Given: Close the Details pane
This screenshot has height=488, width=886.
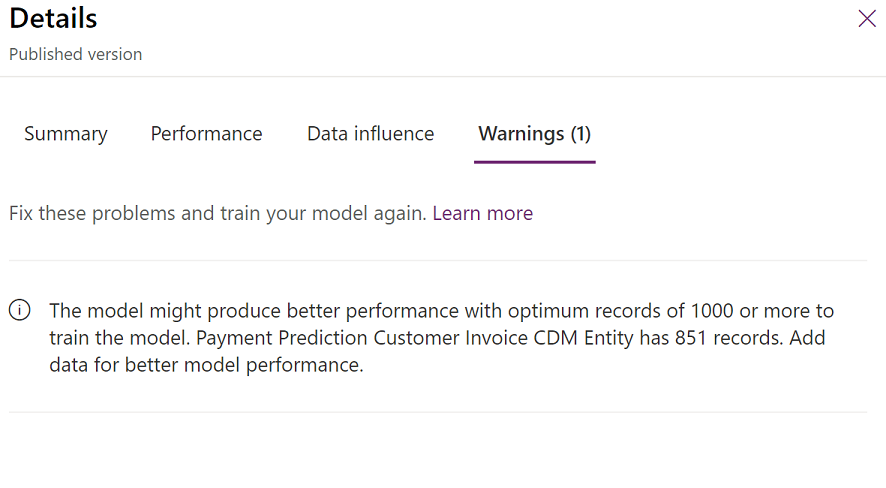Looking at the screenshot, I should pos(866,19).
